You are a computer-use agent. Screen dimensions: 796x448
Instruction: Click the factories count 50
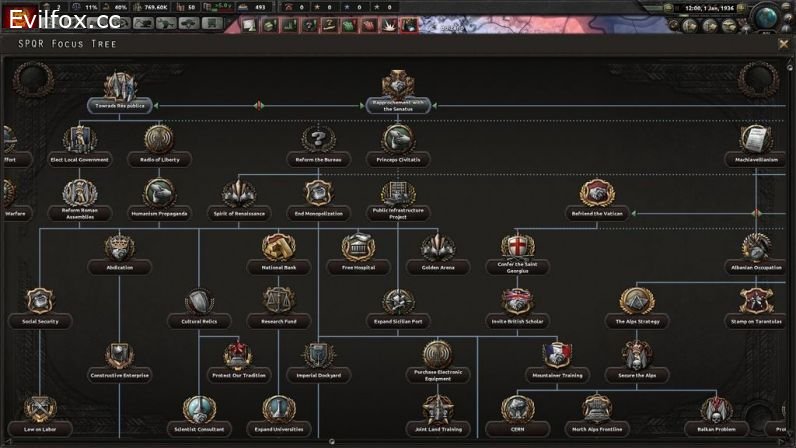(x=186, y=7)
